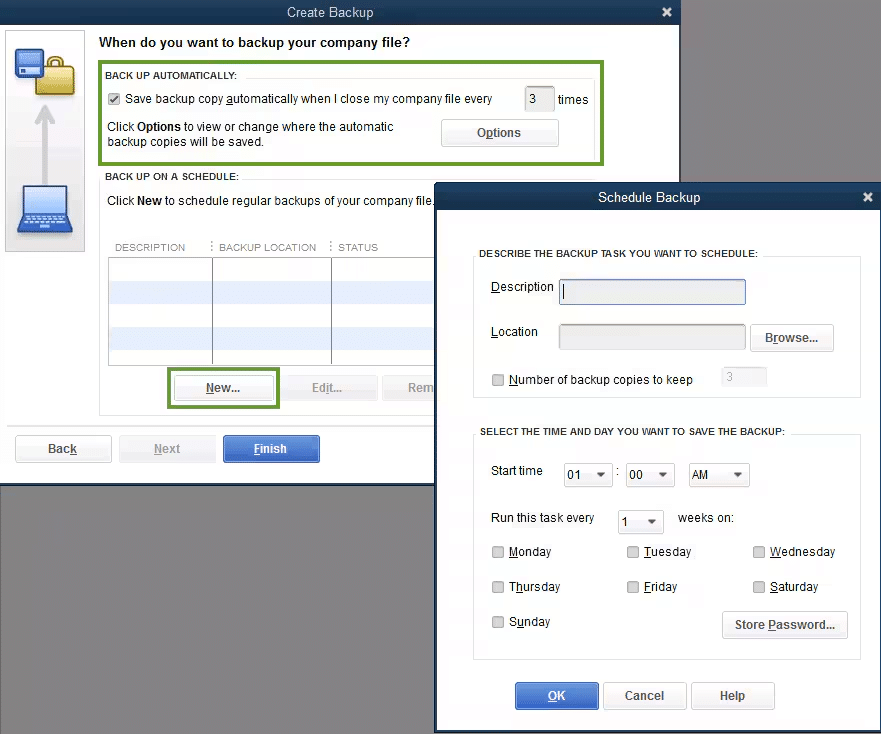Click New to schedule a backup
The width and height of the screenshot is (881, 734).
pos(223,387)
